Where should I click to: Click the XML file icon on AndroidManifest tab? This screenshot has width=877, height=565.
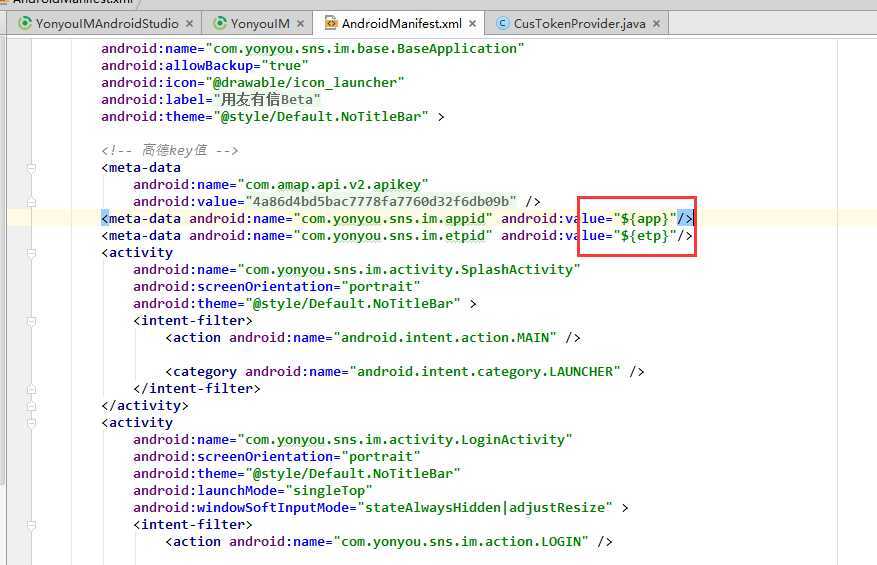(331, 23)
